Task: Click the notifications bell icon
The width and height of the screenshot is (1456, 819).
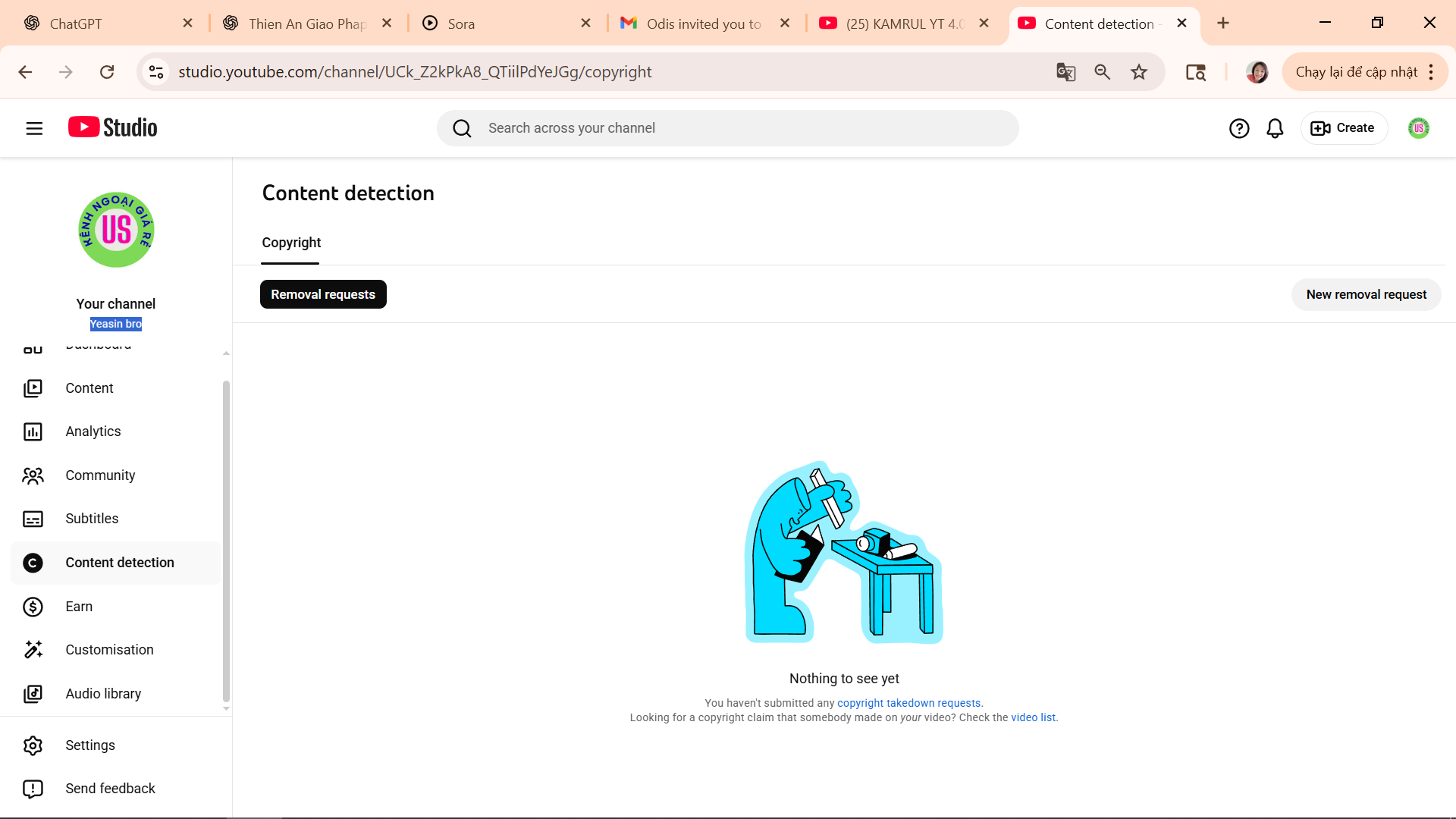Action: tap(1276, 128)
